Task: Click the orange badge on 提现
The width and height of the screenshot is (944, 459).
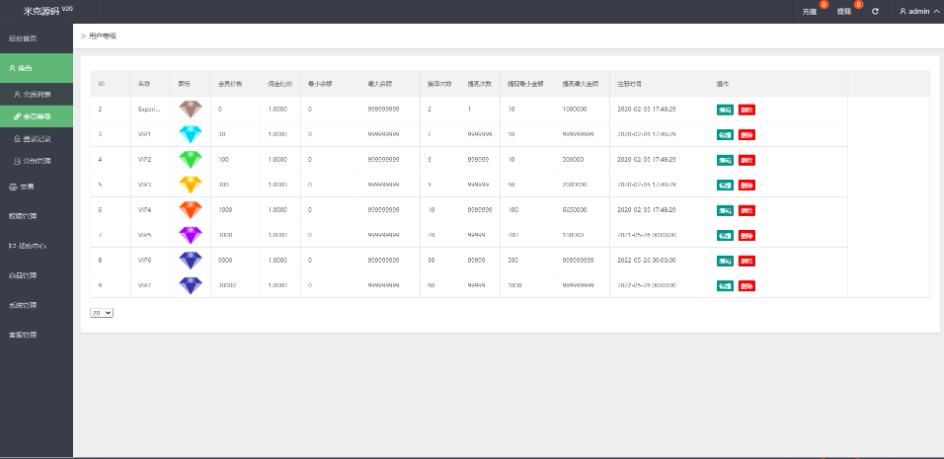Action: [x=858, y=5]
